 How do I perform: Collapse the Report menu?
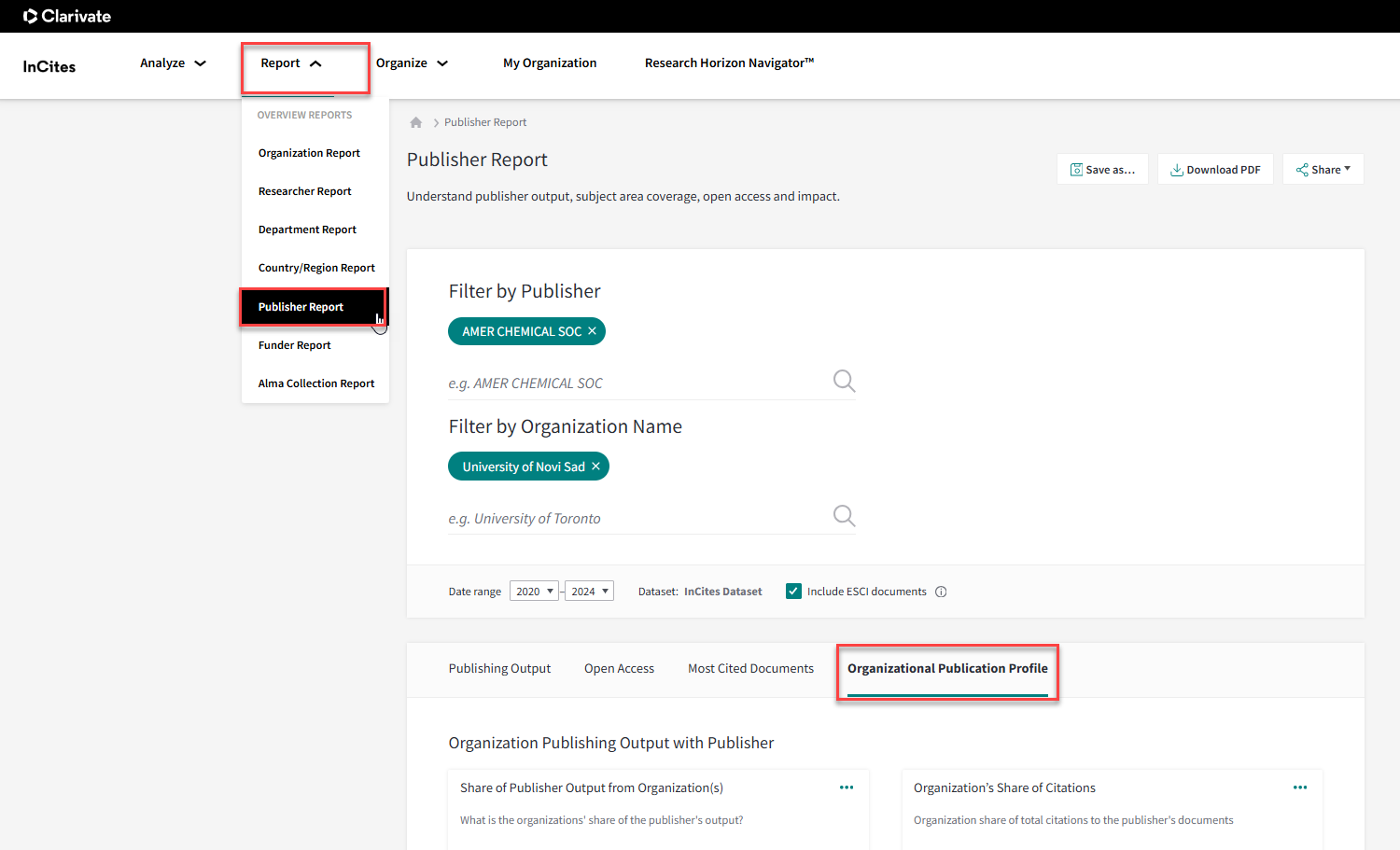coord(291,63)
